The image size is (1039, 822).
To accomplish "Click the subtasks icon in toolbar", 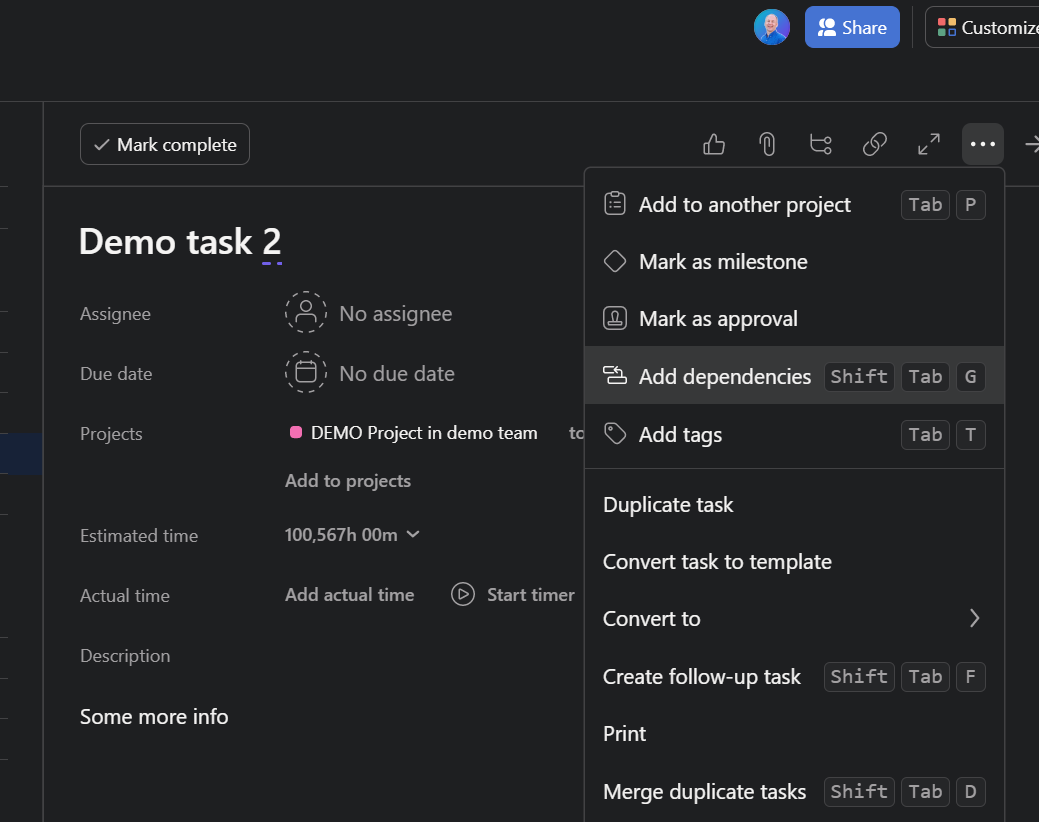I will pos(821,145).
